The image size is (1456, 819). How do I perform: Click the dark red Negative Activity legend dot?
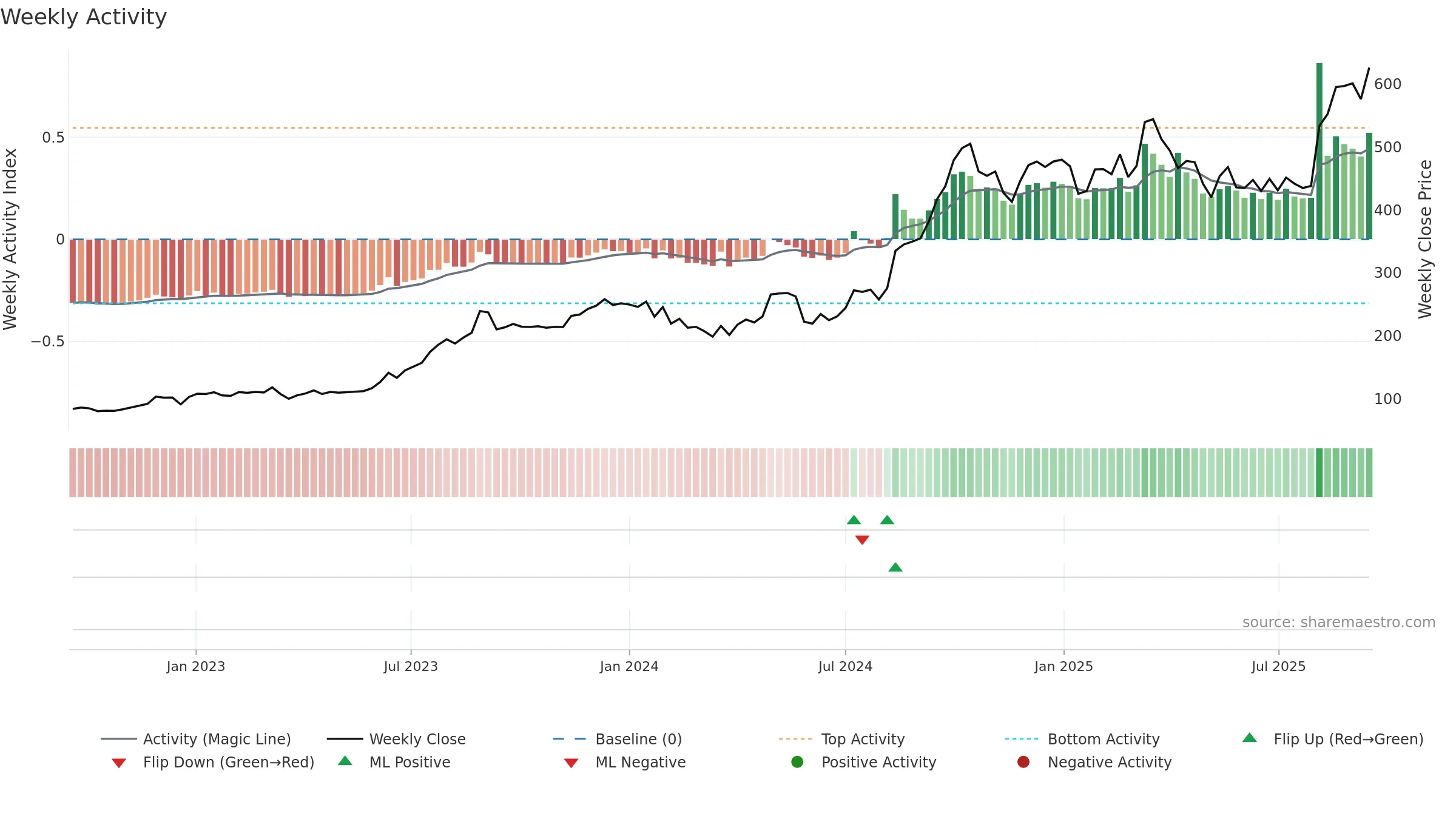coord(1023,762)
